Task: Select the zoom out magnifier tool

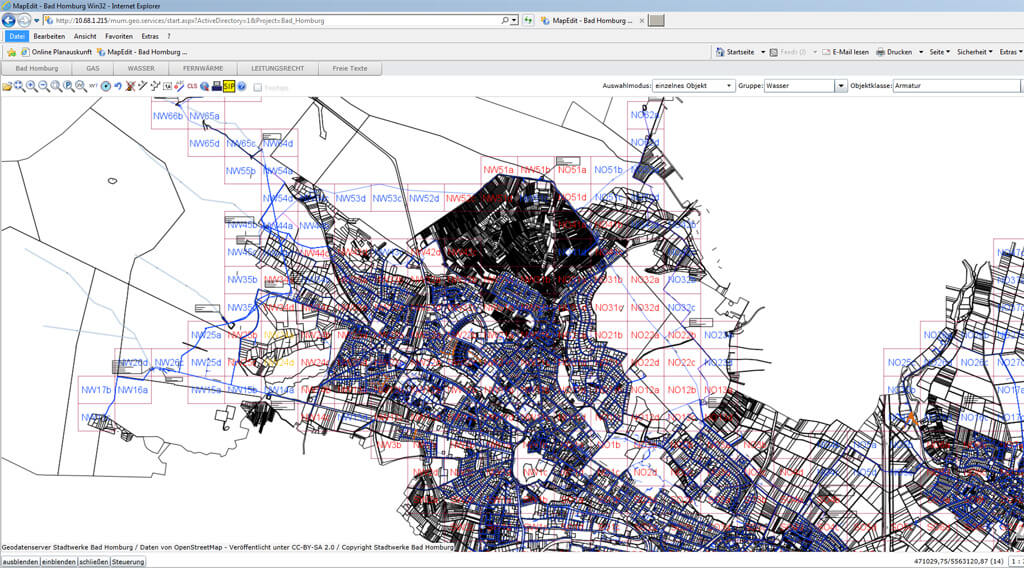Action: (43, 86)
